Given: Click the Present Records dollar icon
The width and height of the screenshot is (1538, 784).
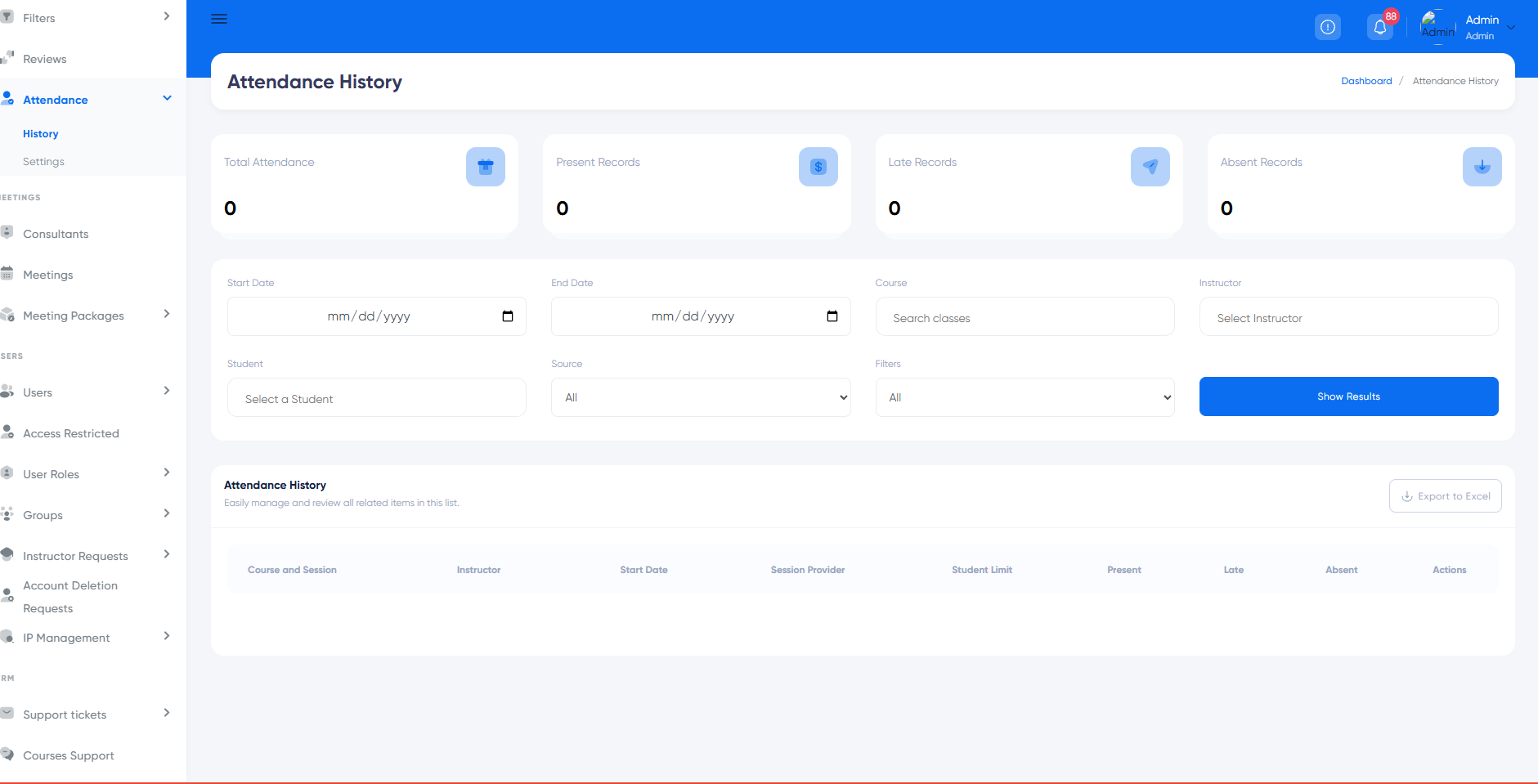Looking at the screenshot, I should [x=818, y=167].
